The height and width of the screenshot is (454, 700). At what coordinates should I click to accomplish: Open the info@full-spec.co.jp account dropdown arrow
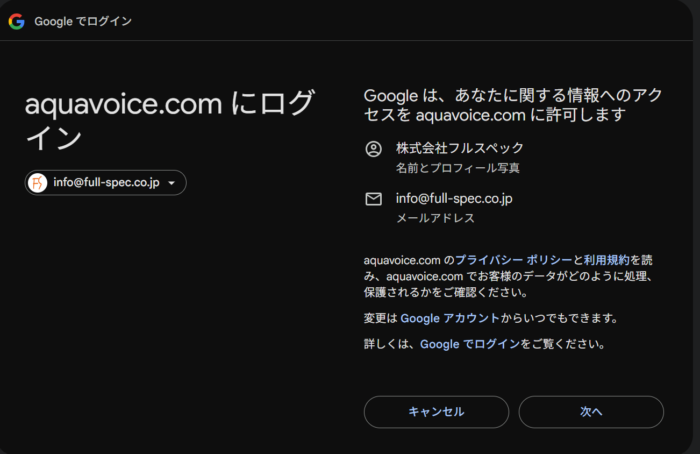coord(171,183)
